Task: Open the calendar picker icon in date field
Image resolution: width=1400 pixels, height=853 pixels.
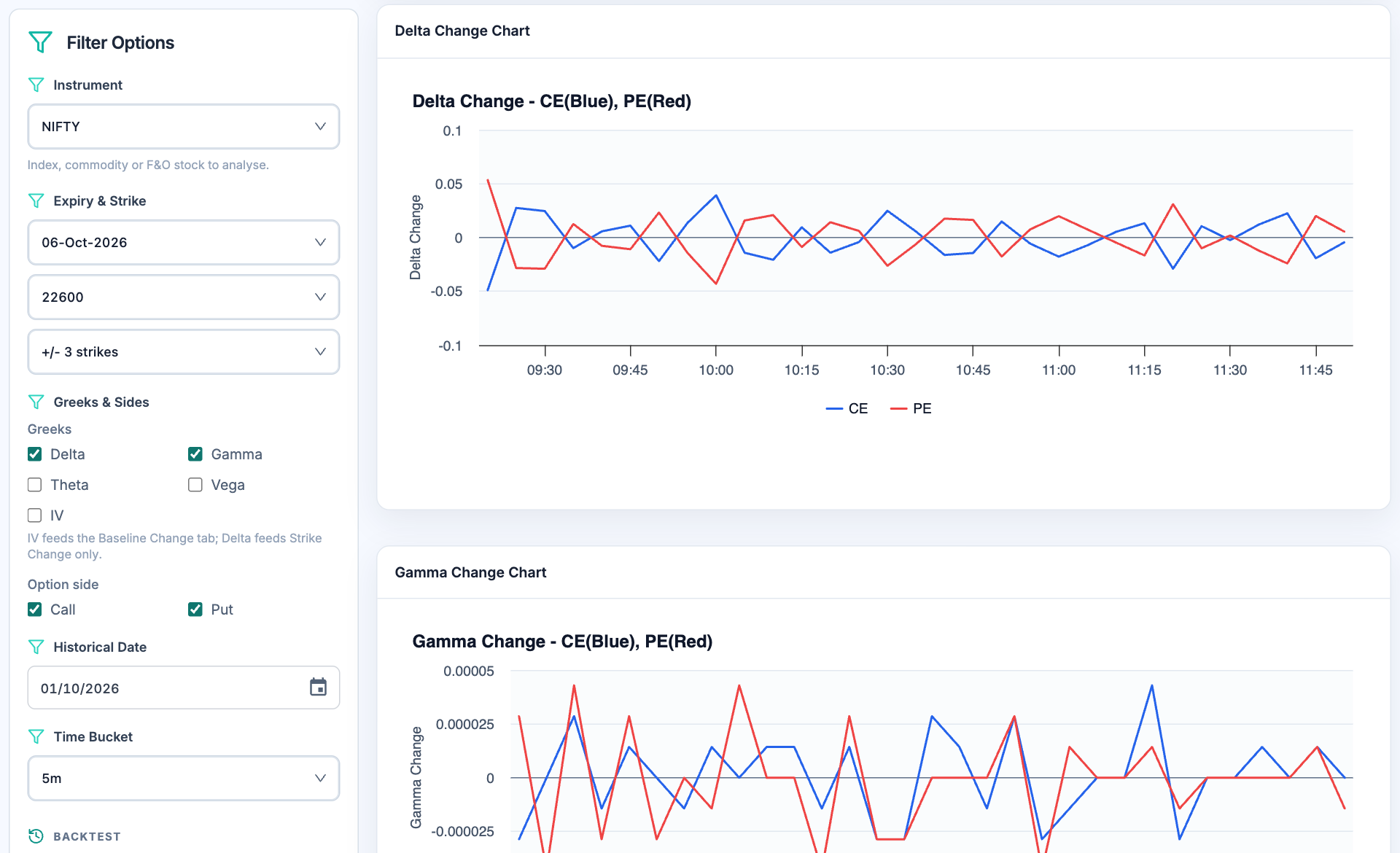Action: point(318,688)
